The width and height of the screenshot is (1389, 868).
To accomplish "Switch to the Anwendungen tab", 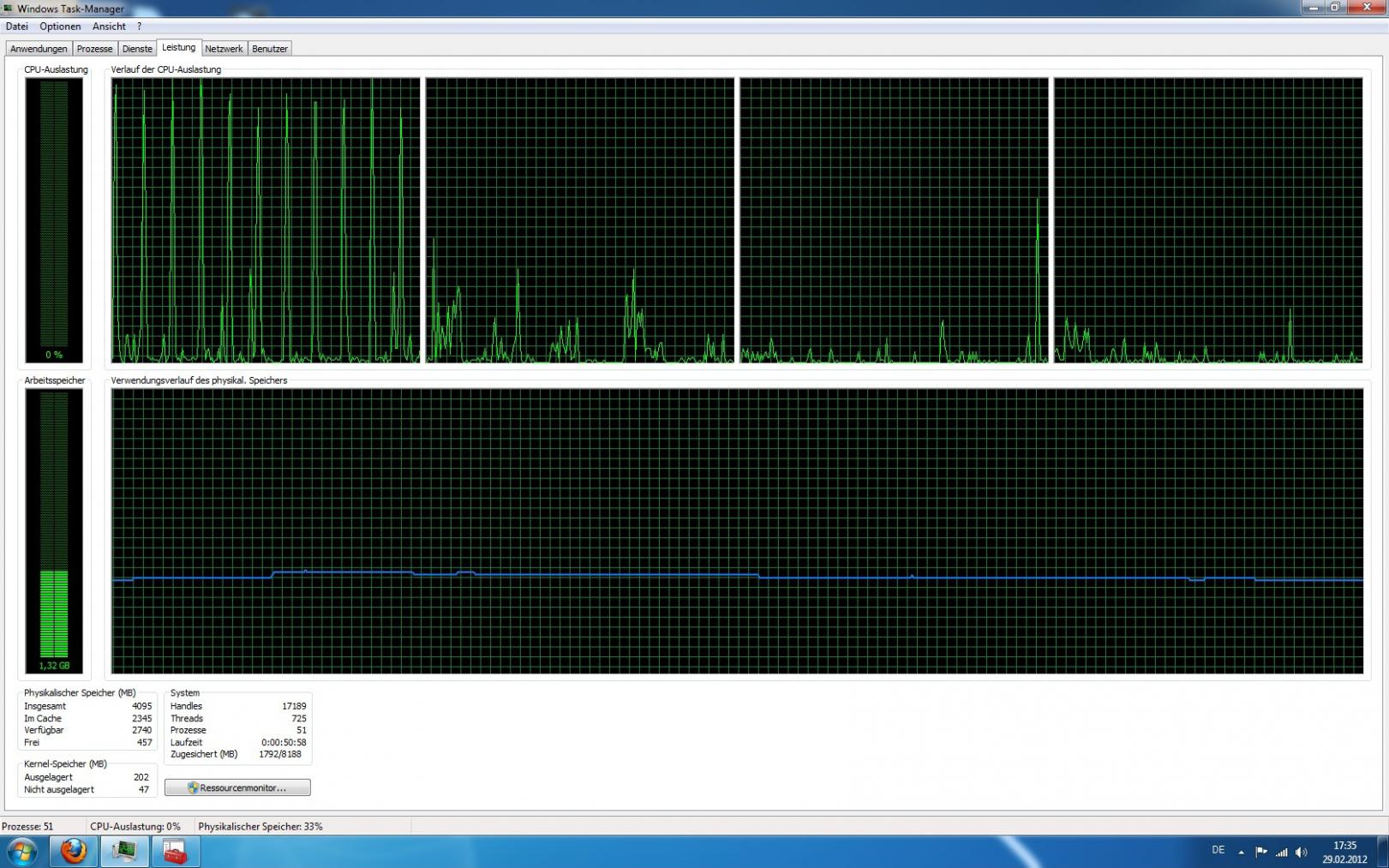I will (39, 49).
